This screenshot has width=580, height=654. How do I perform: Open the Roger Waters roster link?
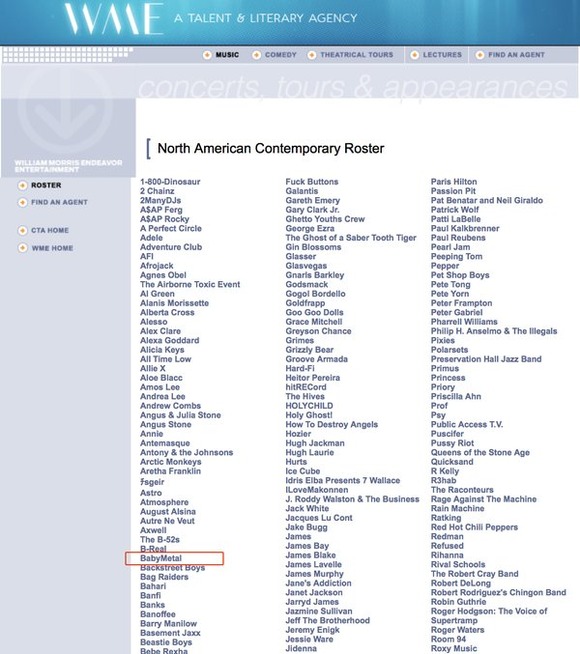point(457,630)
